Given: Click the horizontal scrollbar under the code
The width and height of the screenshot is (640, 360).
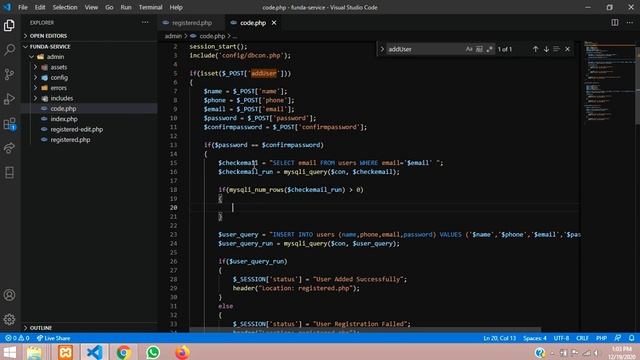Looking at the screenshot, I should (x=365, y=329).
